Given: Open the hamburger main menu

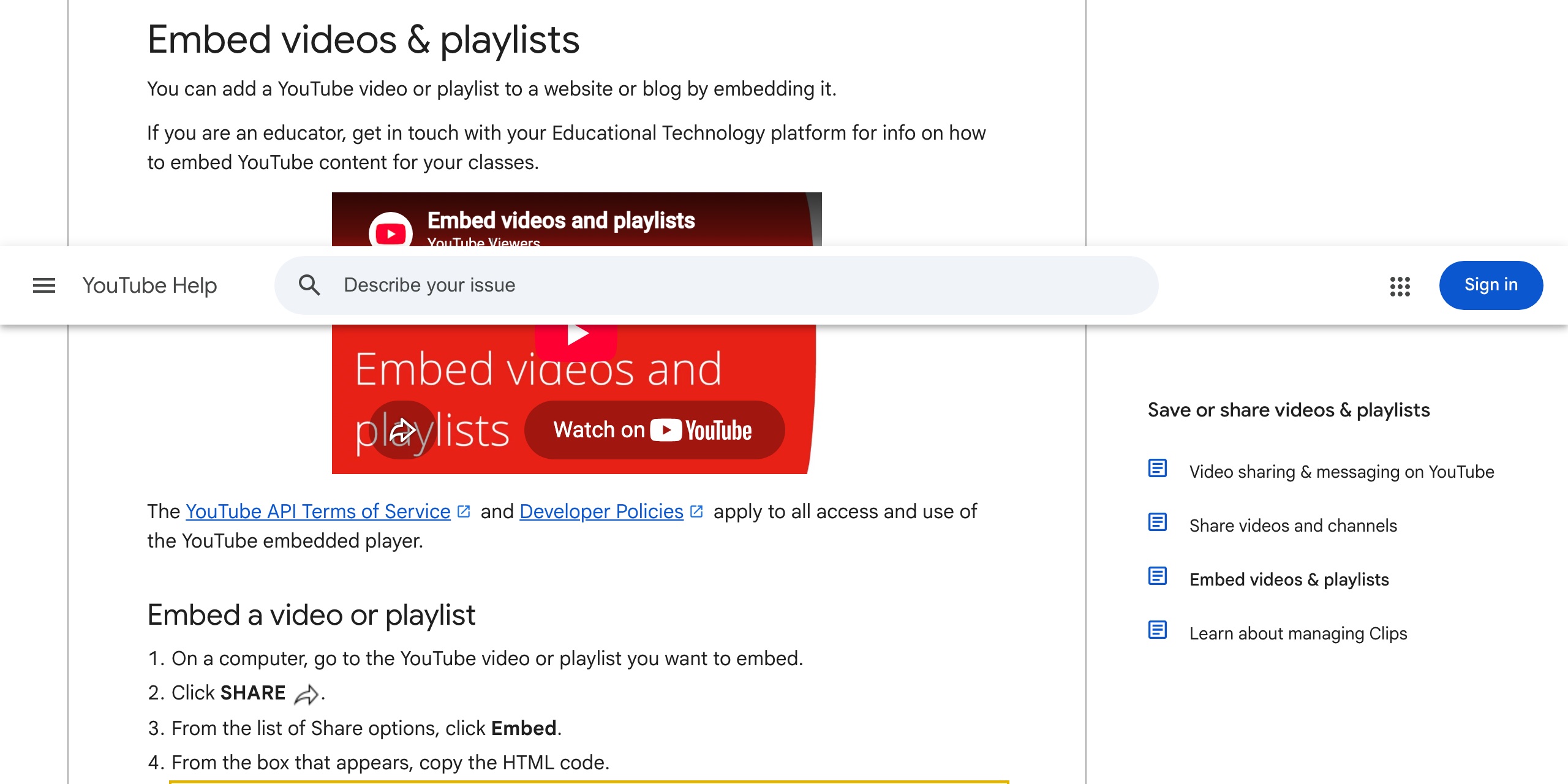Looking at the screenshot, I should click(44, 285).
